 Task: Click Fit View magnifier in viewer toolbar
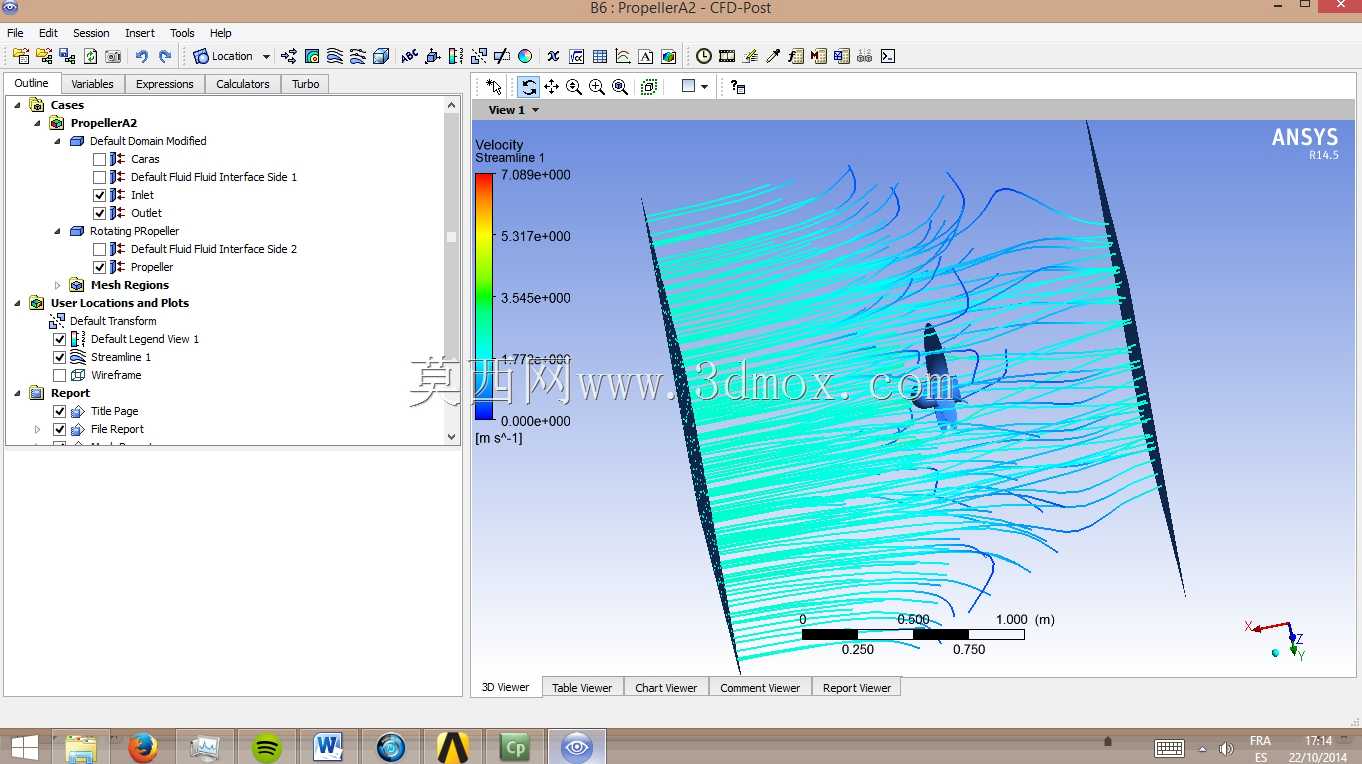pos(620,87)
